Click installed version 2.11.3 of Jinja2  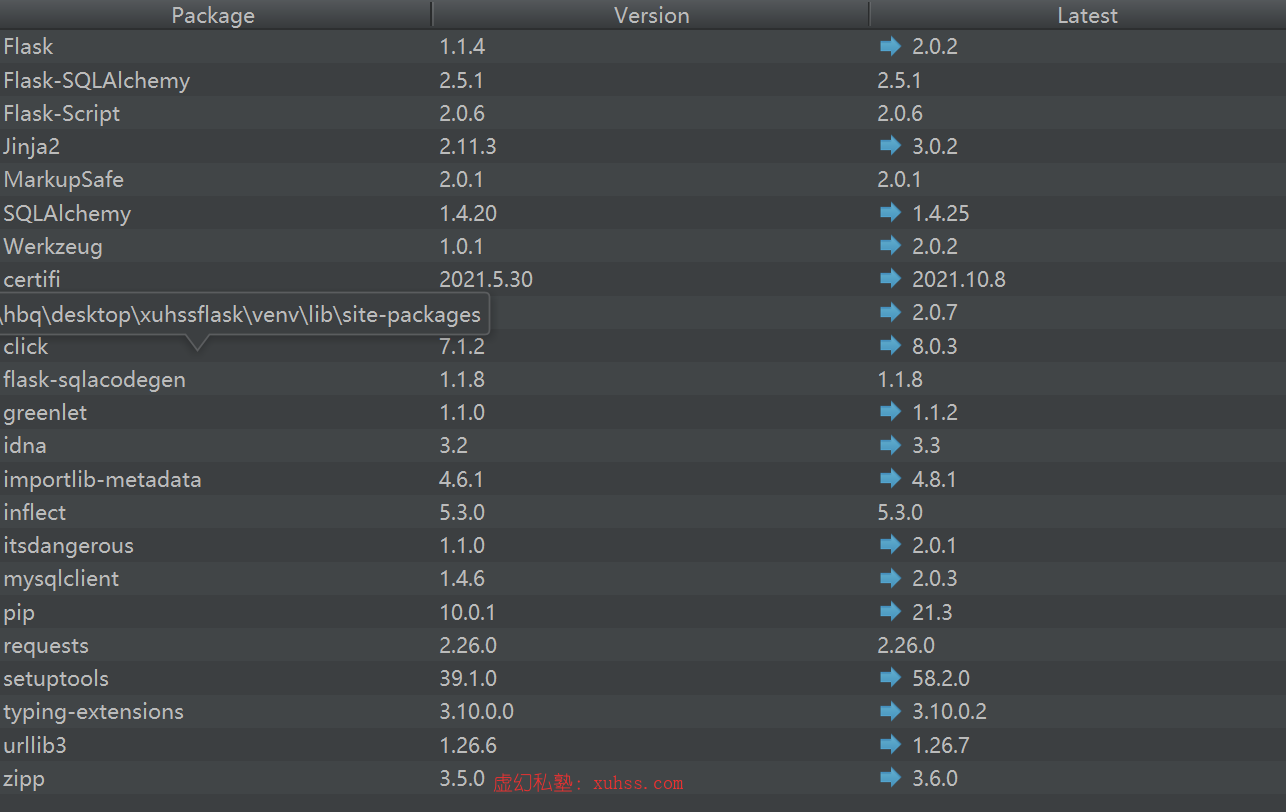pyautogui.click(x=468, y=146)
